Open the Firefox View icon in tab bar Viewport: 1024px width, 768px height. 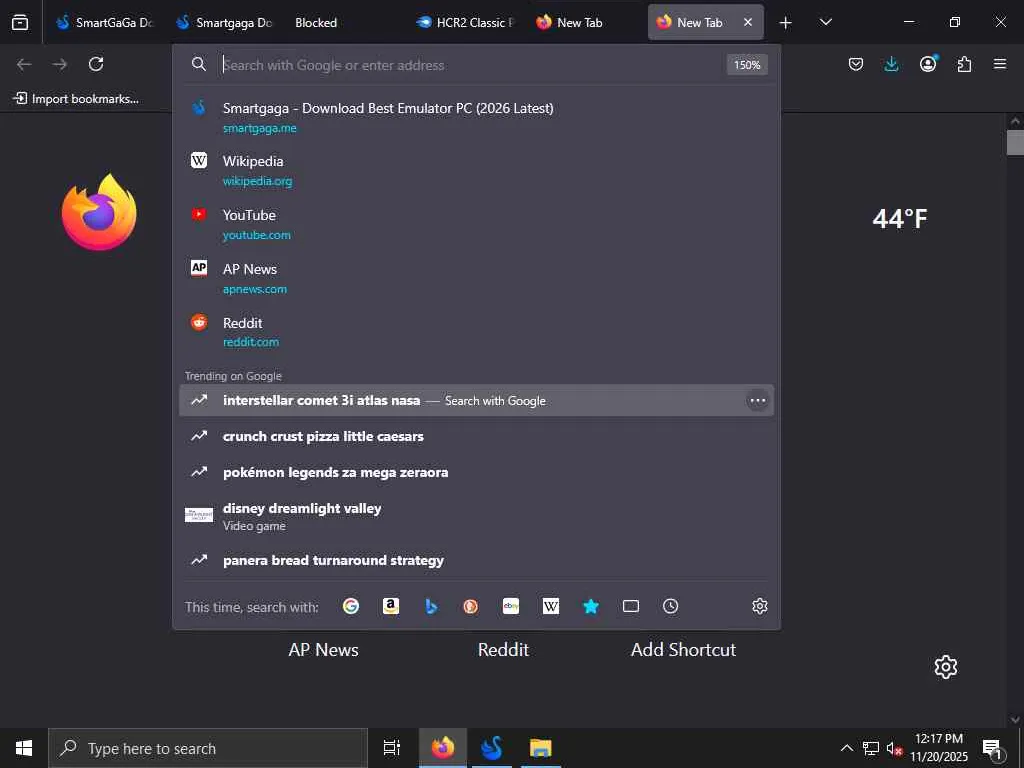pyautogui.click(x=20, y=22)
